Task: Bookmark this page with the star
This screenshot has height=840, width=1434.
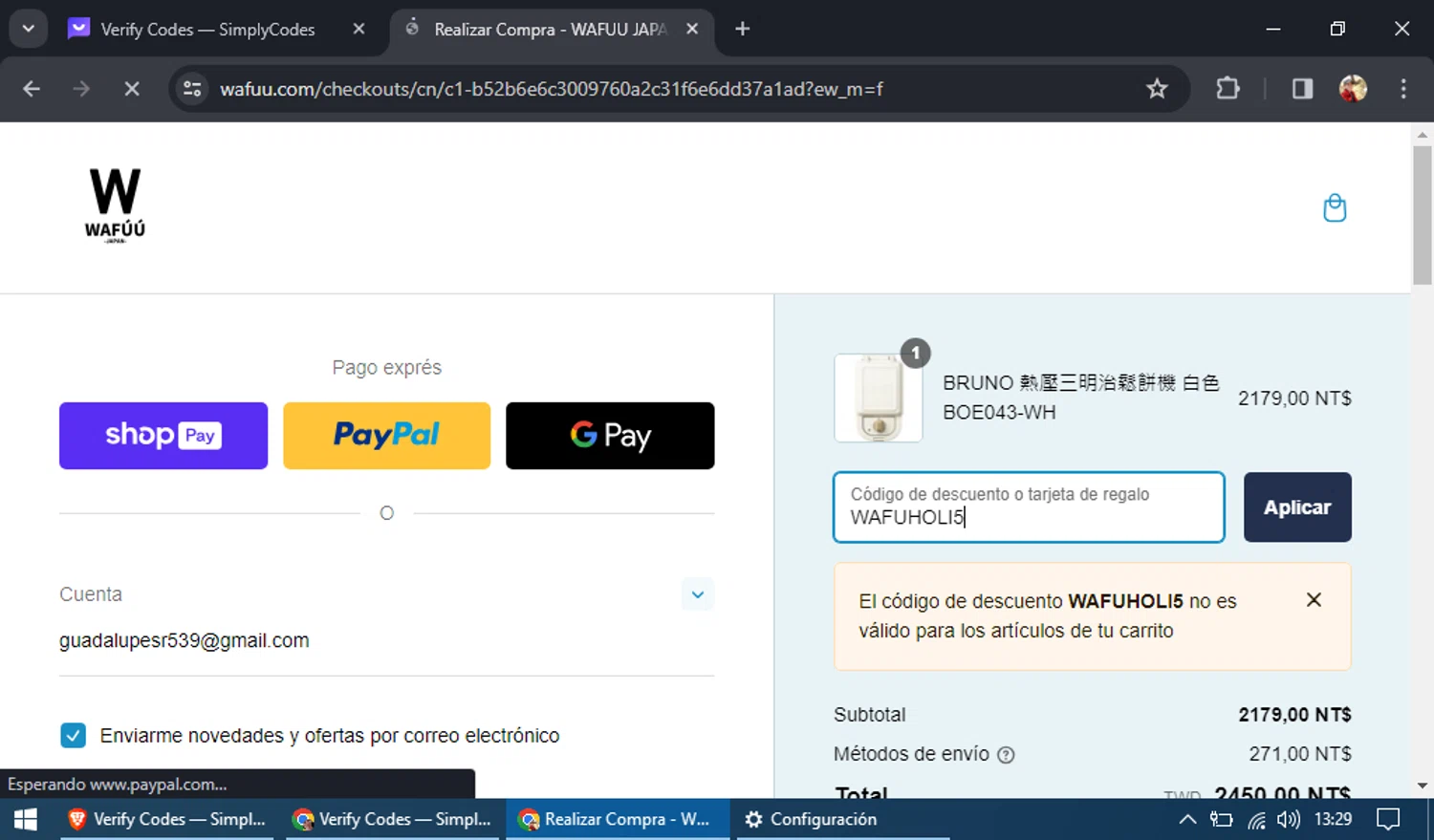Action: pos(1157,89)
